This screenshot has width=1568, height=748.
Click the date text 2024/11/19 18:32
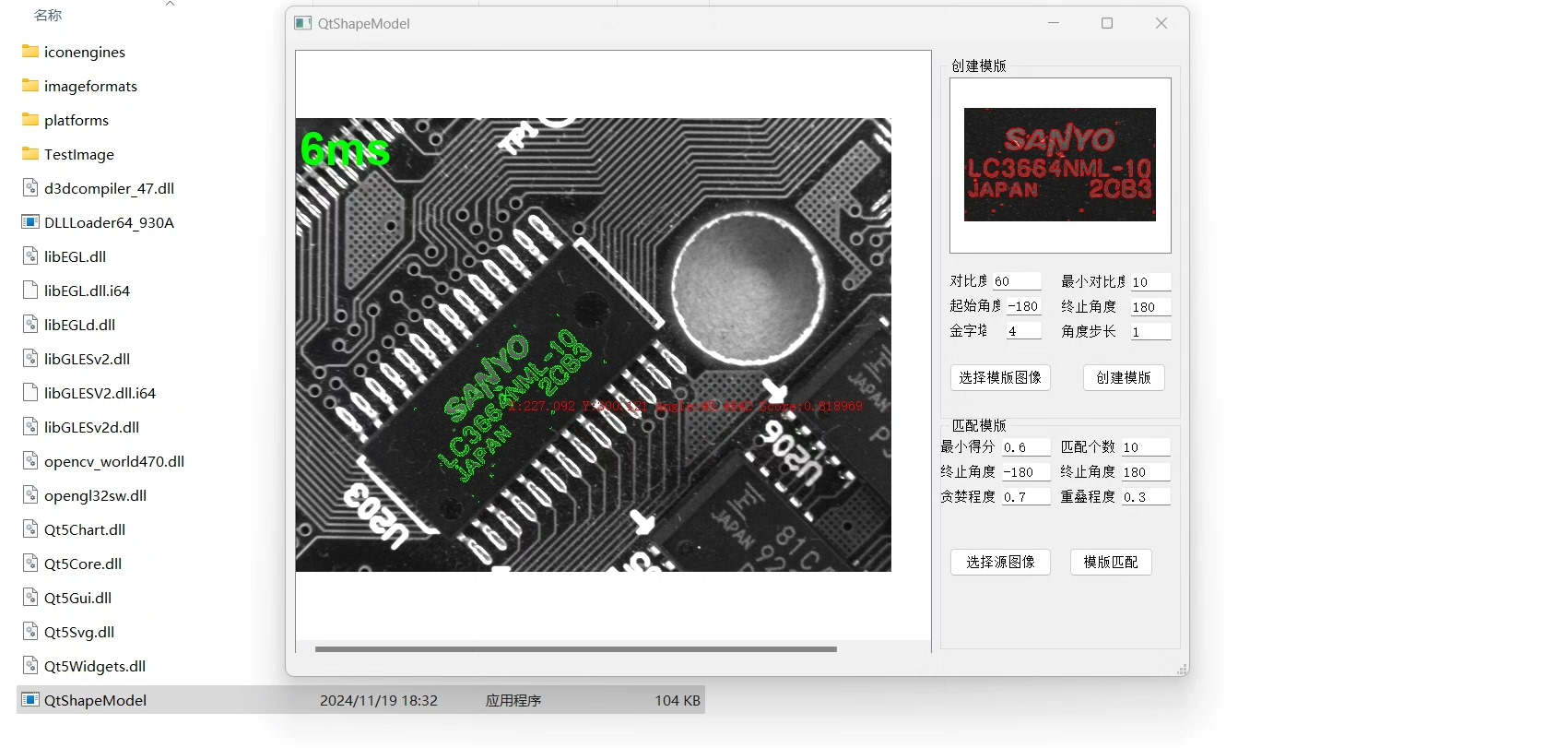379,700
